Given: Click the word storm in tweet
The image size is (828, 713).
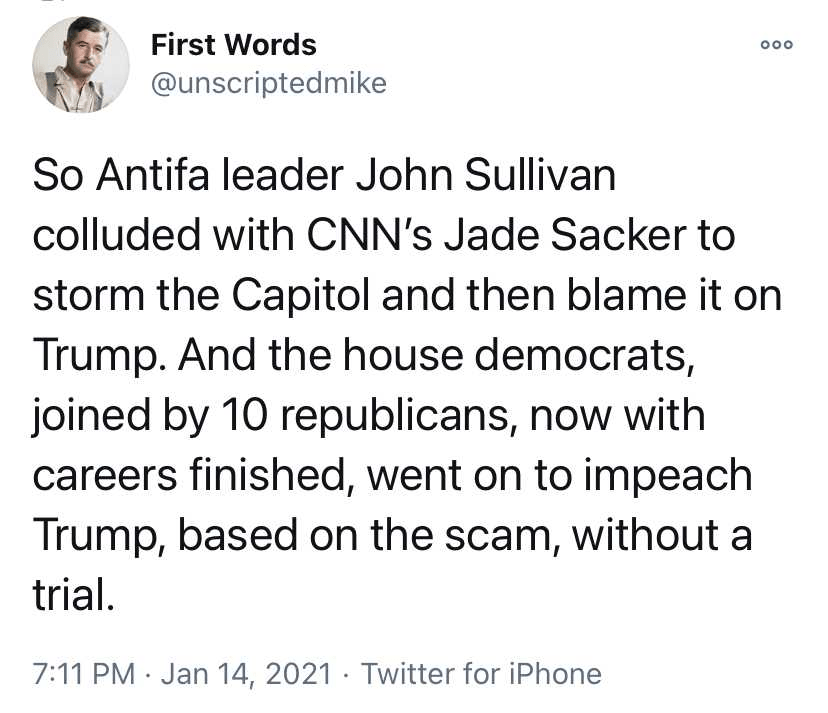Looking at the screenshot, I should [82, 297].
